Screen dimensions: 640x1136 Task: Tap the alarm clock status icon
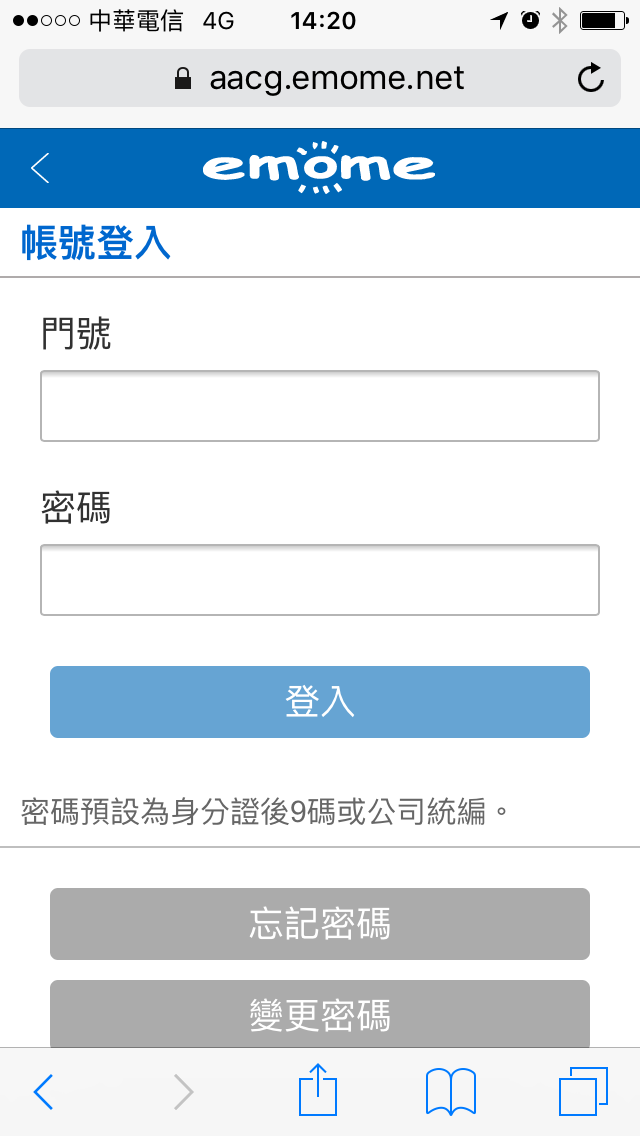click(531, 20)
